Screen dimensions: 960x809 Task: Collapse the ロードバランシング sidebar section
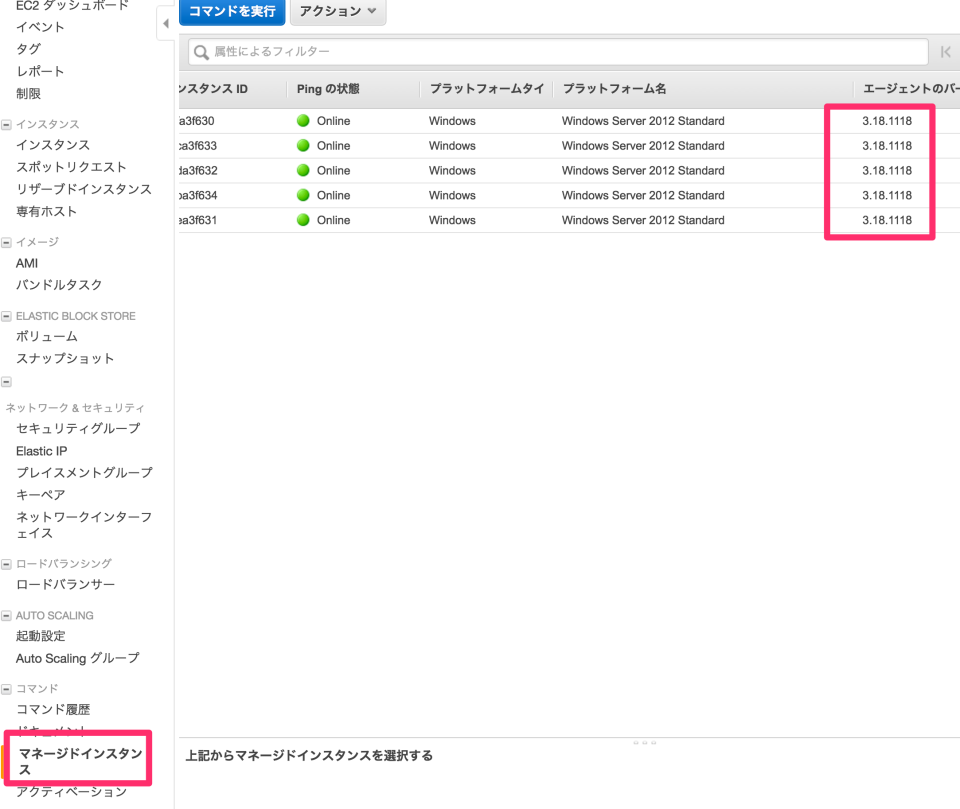[7, 563]
